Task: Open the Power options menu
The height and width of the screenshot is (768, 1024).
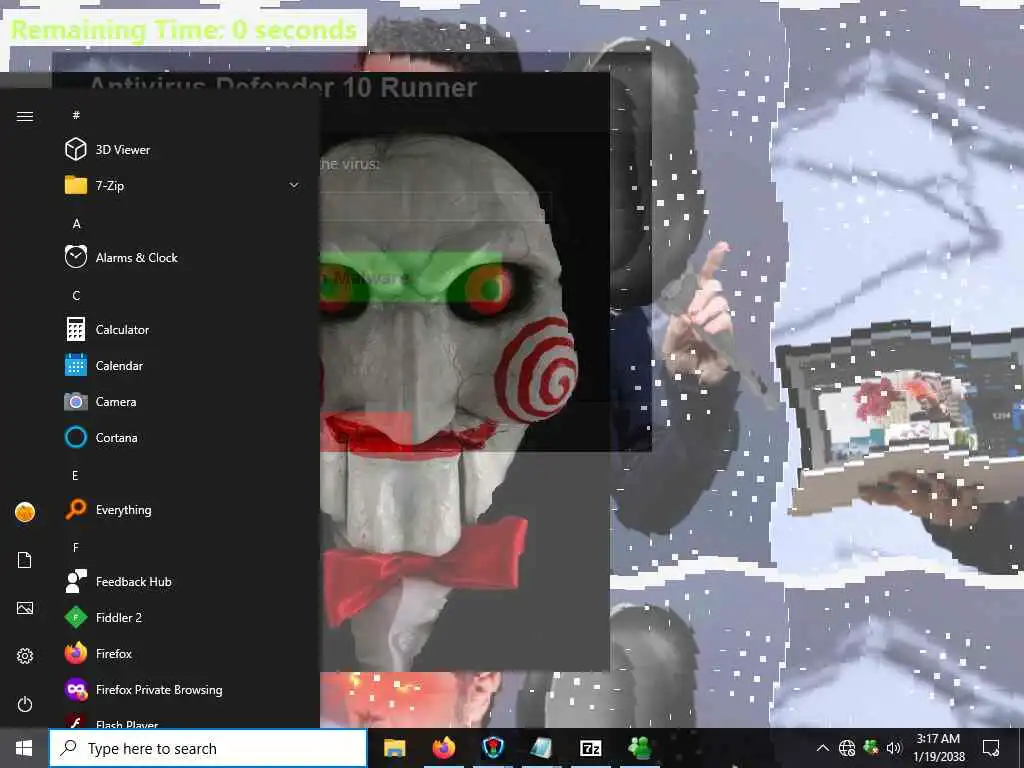Action: [25, 704]
